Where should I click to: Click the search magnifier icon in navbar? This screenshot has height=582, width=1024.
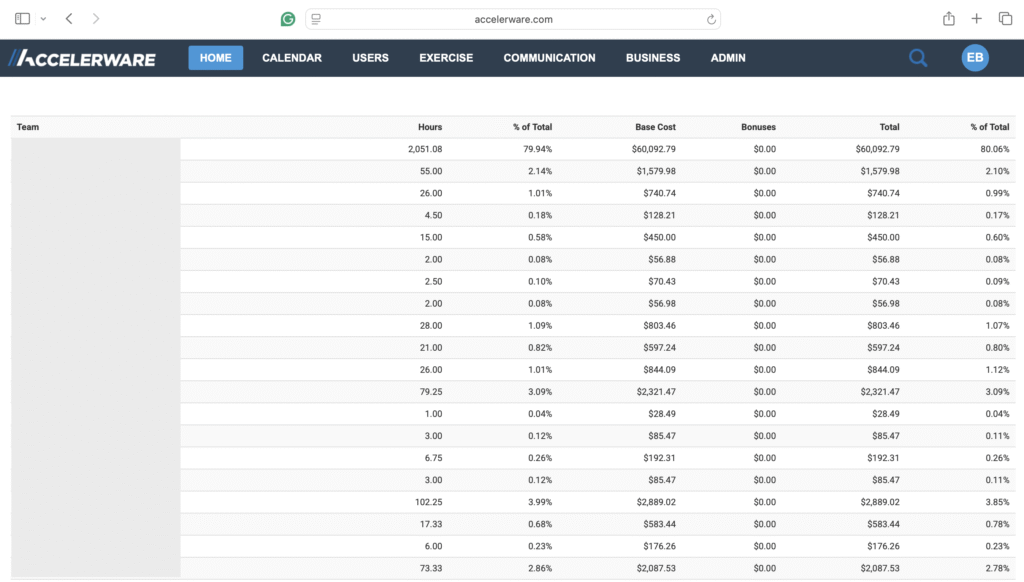(917, 58)
